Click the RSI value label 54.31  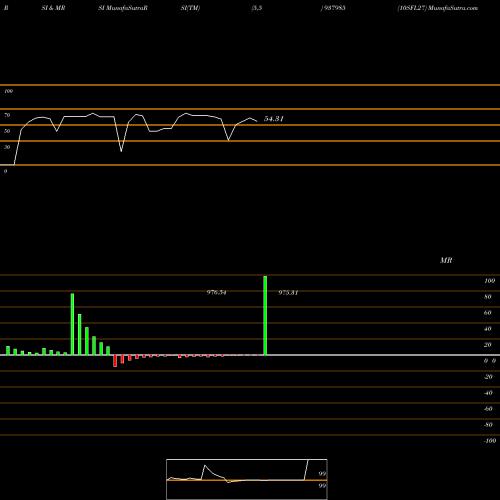(x=274, y=119)
